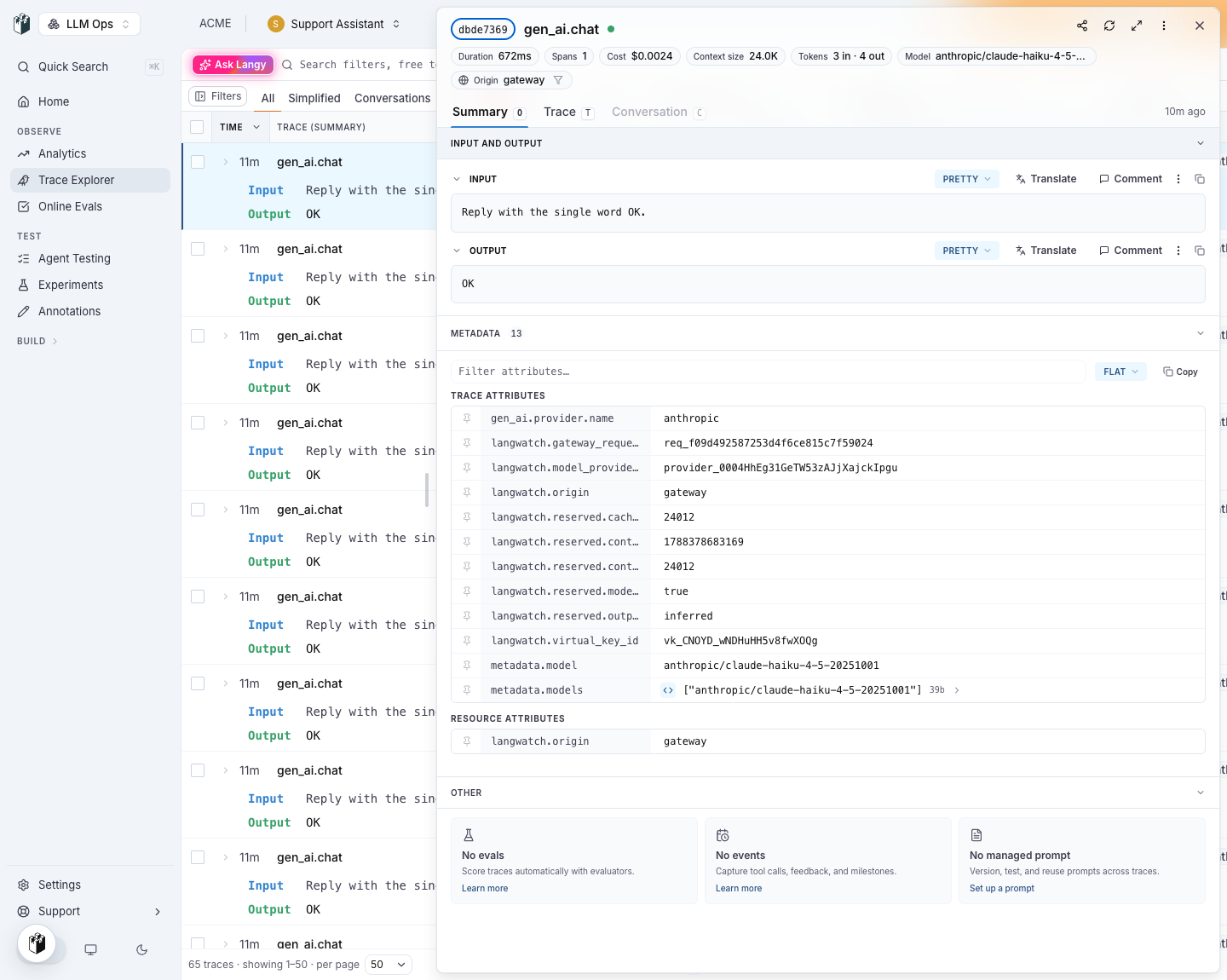Click the dbde7369 trace ID badge
The height and width of the screenshot is (980, 1227).
tap(483, 29)
